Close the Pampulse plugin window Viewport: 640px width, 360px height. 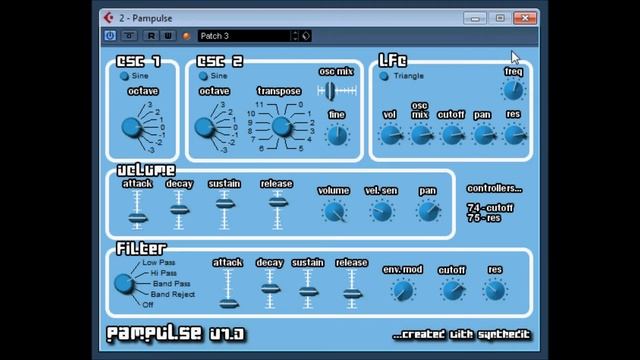tap(525, 18)
